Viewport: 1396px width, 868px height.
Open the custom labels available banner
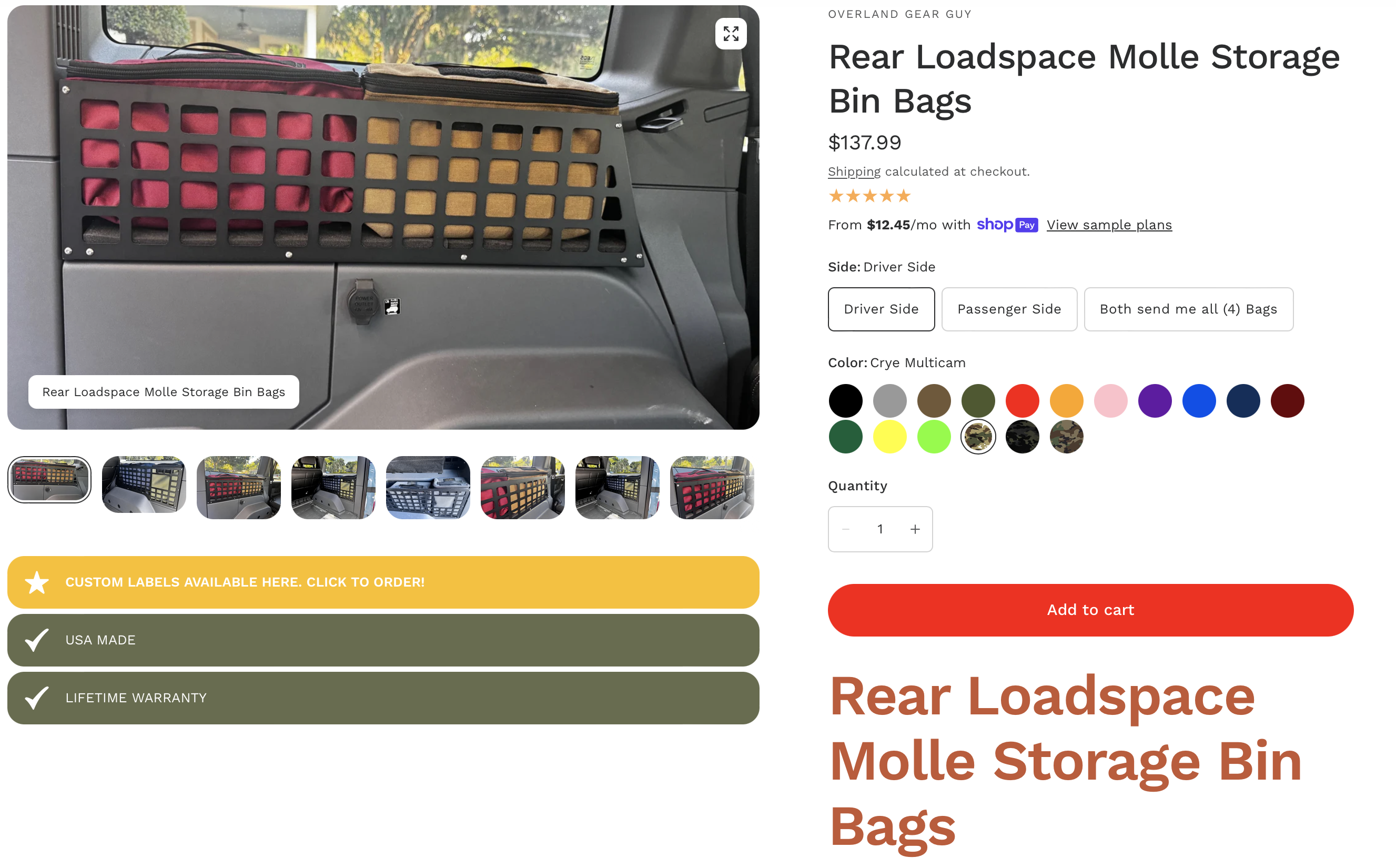pyautogui.click(x=383, y=582)
